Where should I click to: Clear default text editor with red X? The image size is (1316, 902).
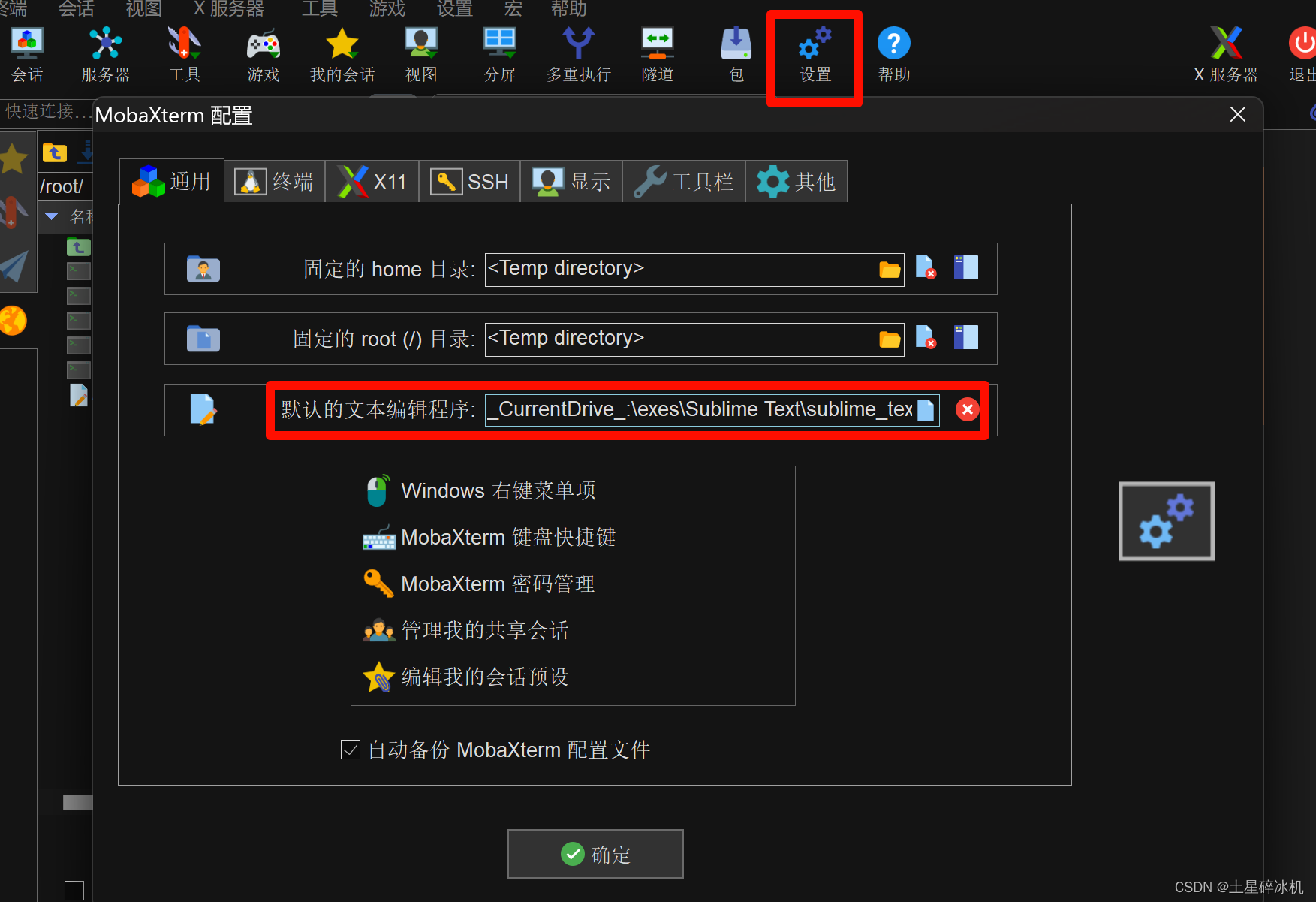(967, 409)
